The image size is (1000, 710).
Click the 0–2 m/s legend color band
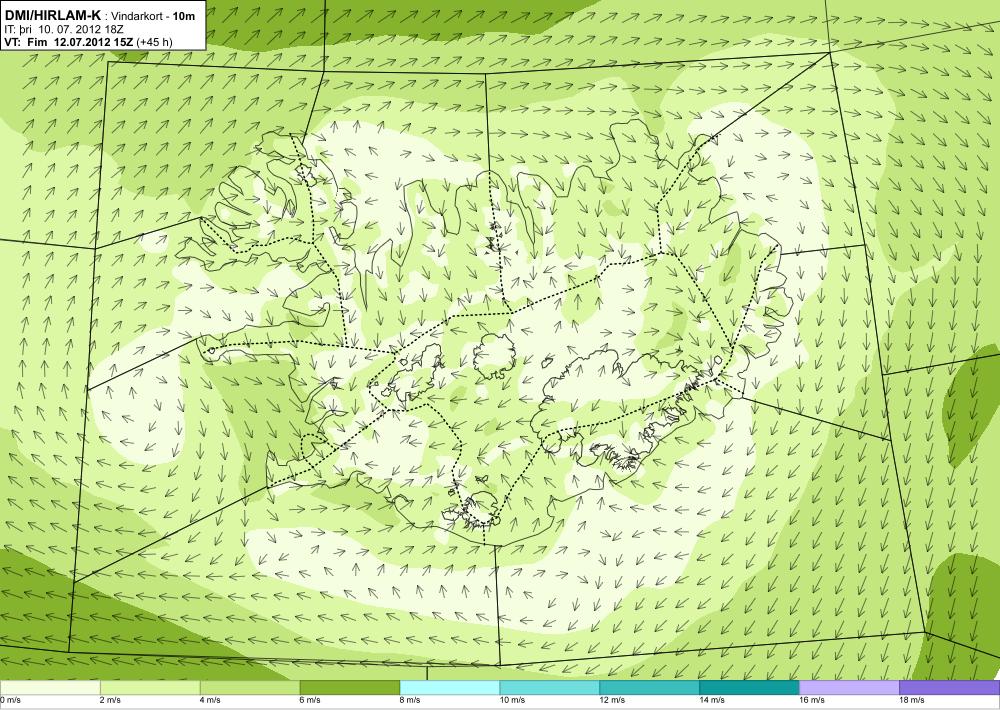pos(50,688)
